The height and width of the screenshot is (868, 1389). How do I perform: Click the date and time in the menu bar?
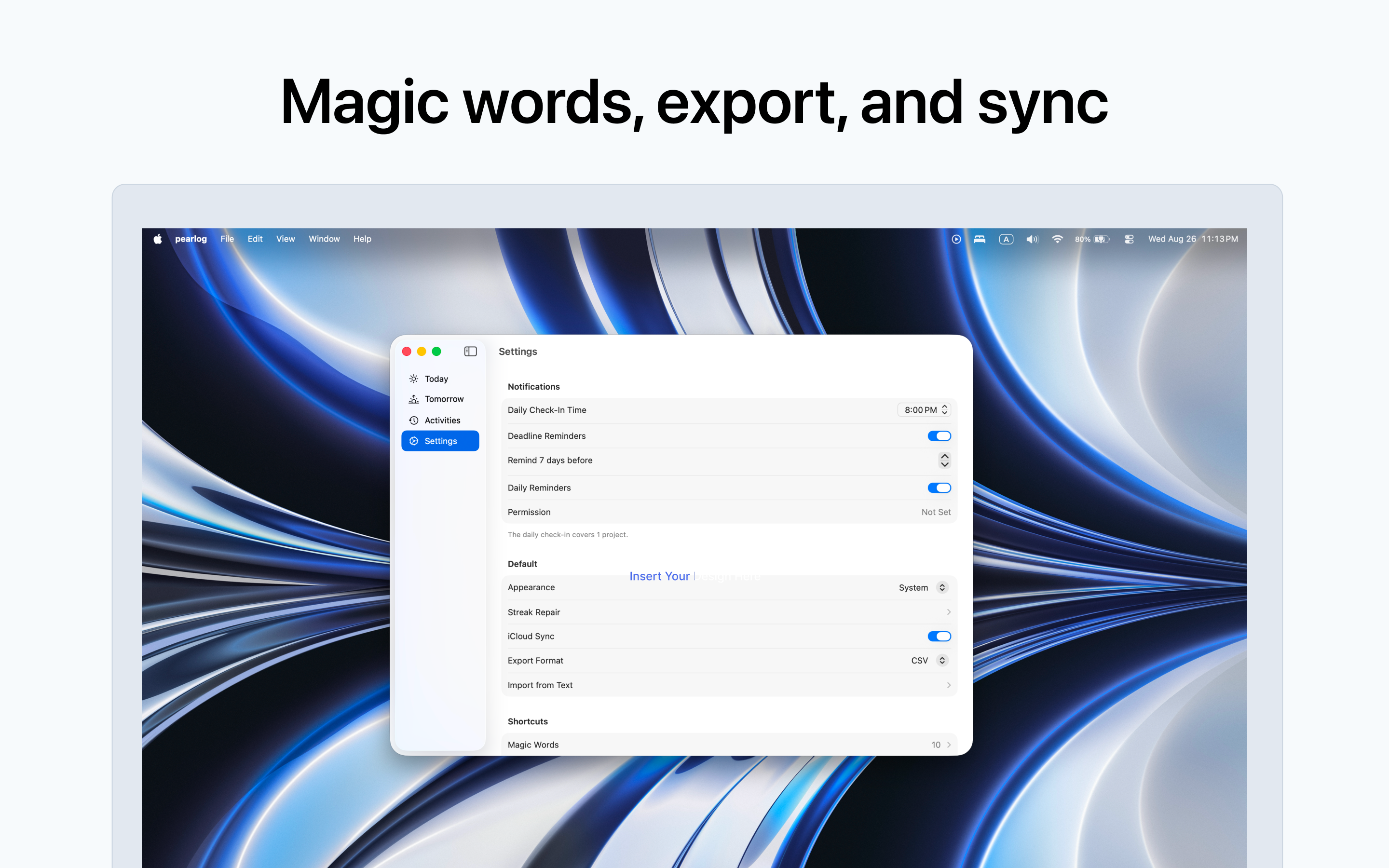tap(1193, 239)
